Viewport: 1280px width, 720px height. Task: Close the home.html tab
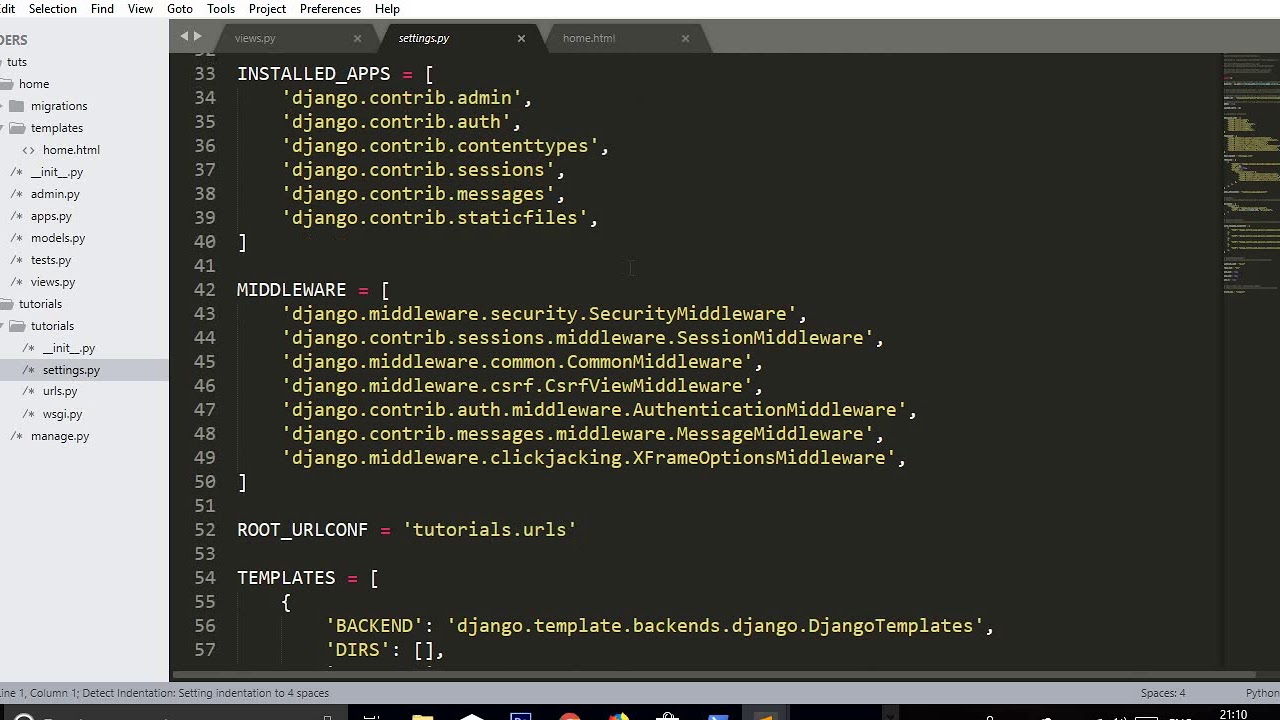pyautogui.click(x=685, y=38)
